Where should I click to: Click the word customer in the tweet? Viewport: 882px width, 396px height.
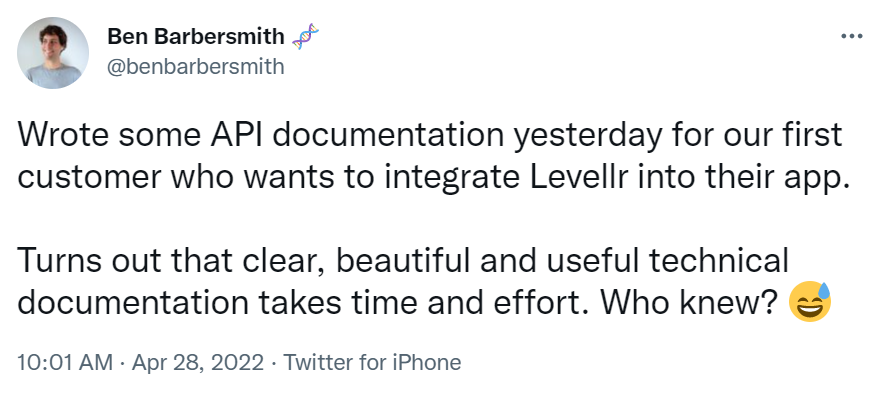click(89, 177)
